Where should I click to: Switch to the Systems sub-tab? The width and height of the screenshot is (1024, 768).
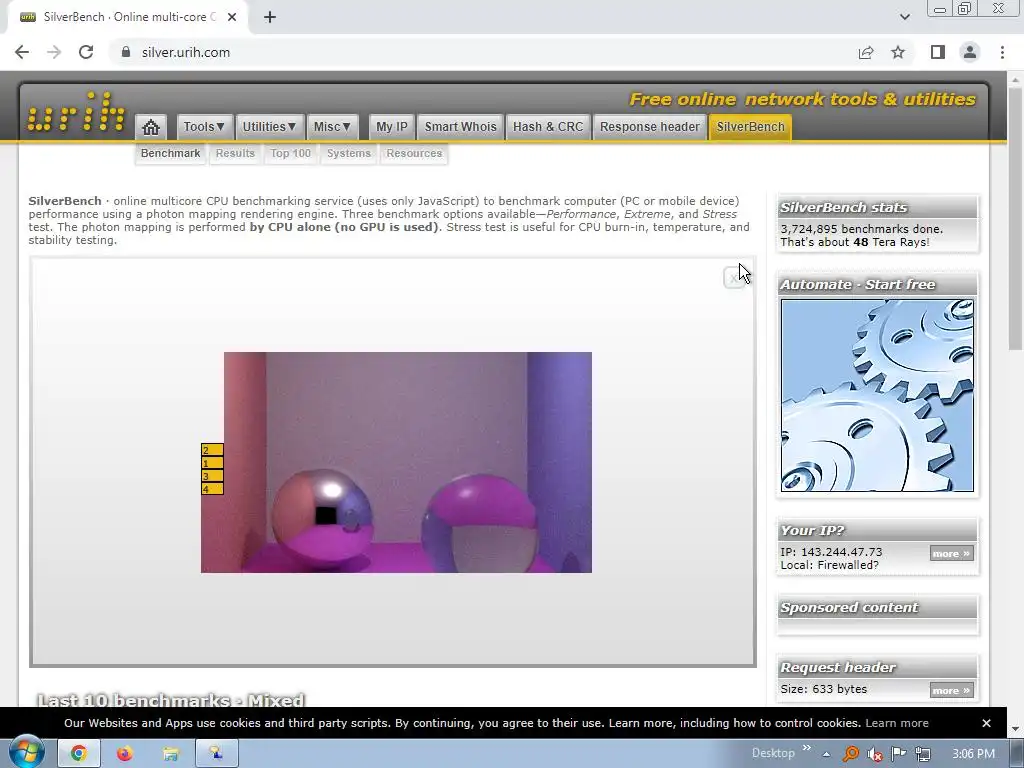[349, 153]
